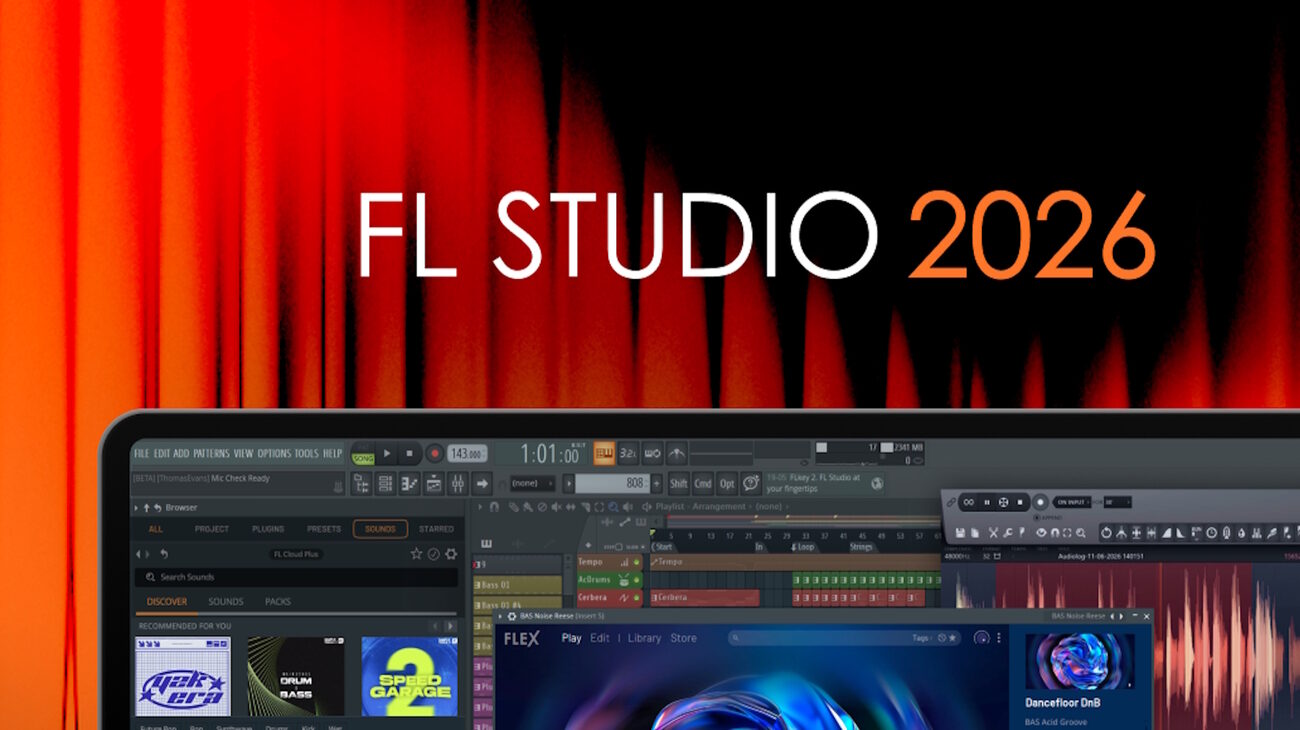Open the (none) snap selector dropdown
This screenshot has height=730, width=1300.
[532, 484]
